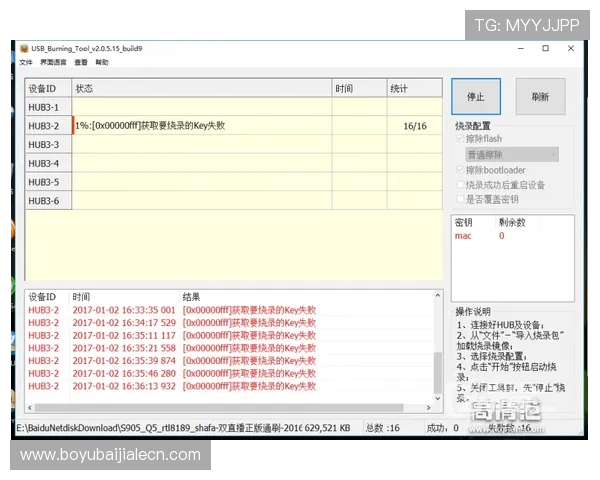Open the 界面语言 menu

[53, 62]
